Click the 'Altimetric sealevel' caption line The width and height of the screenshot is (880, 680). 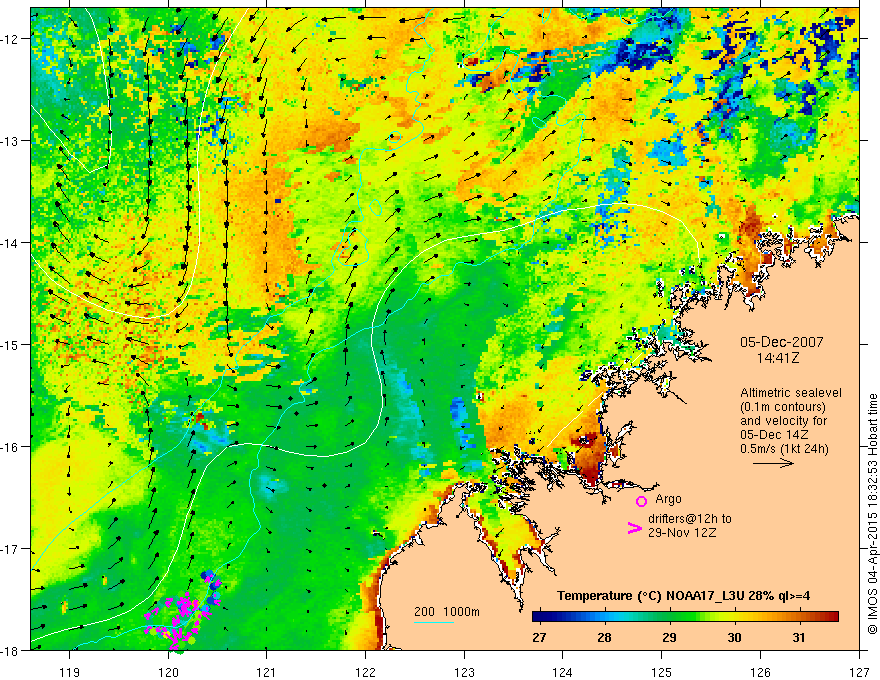791,393
